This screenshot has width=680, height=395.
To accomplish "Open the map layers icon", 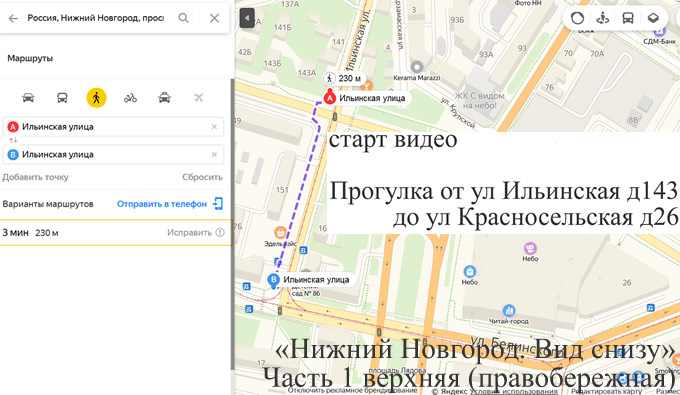I will 653,18.
